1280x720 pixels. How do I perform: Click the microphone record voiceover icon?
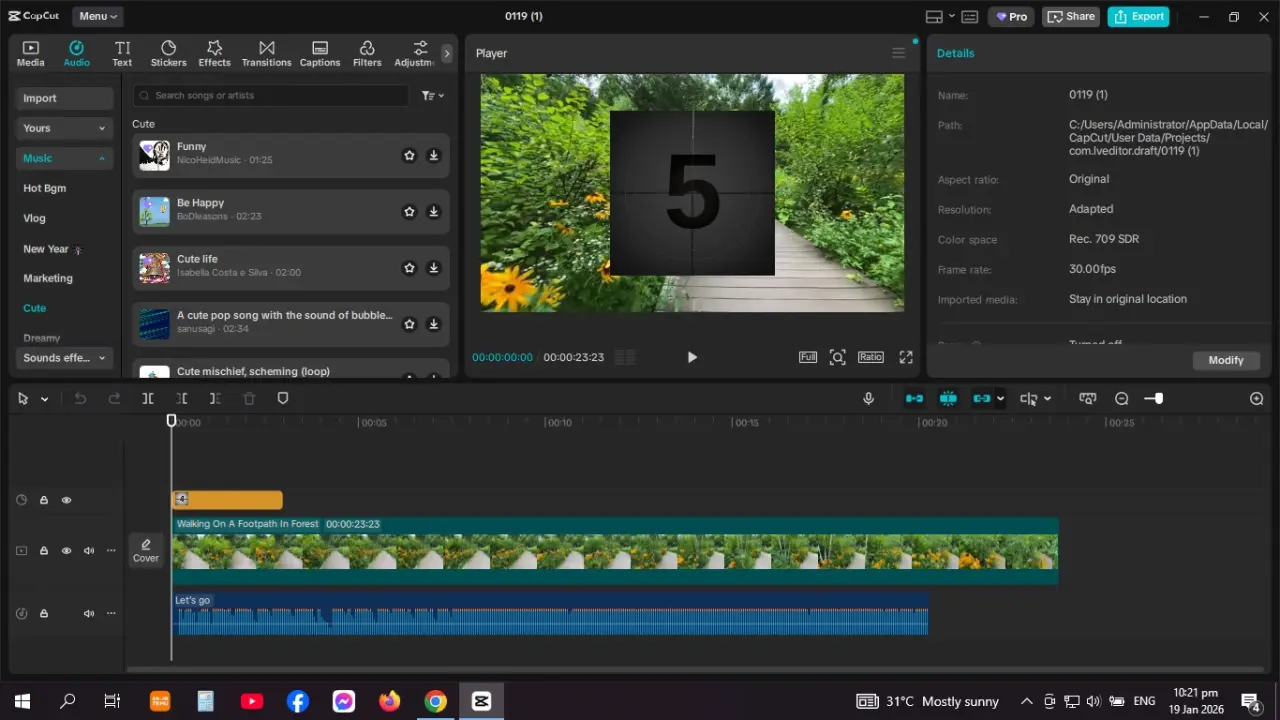tap(868, 398)
